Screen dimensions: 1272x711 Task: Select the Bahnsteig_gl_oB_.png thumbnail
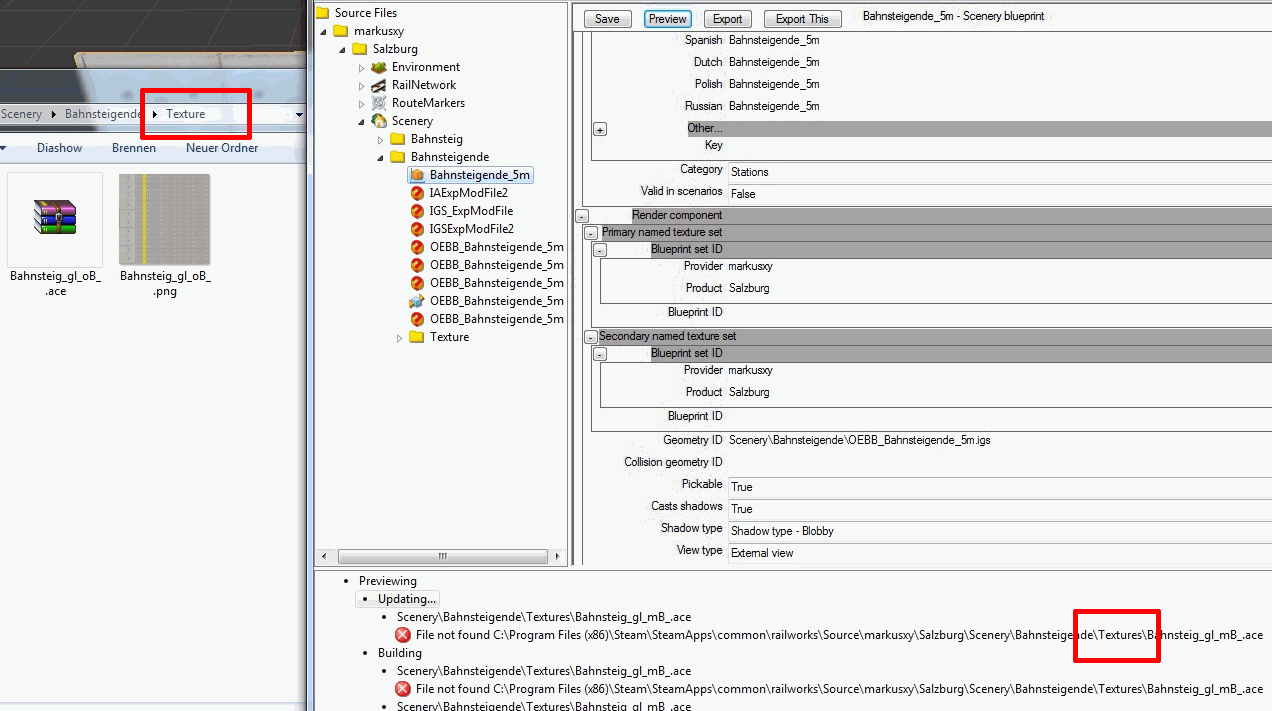(x=164, y=220)
